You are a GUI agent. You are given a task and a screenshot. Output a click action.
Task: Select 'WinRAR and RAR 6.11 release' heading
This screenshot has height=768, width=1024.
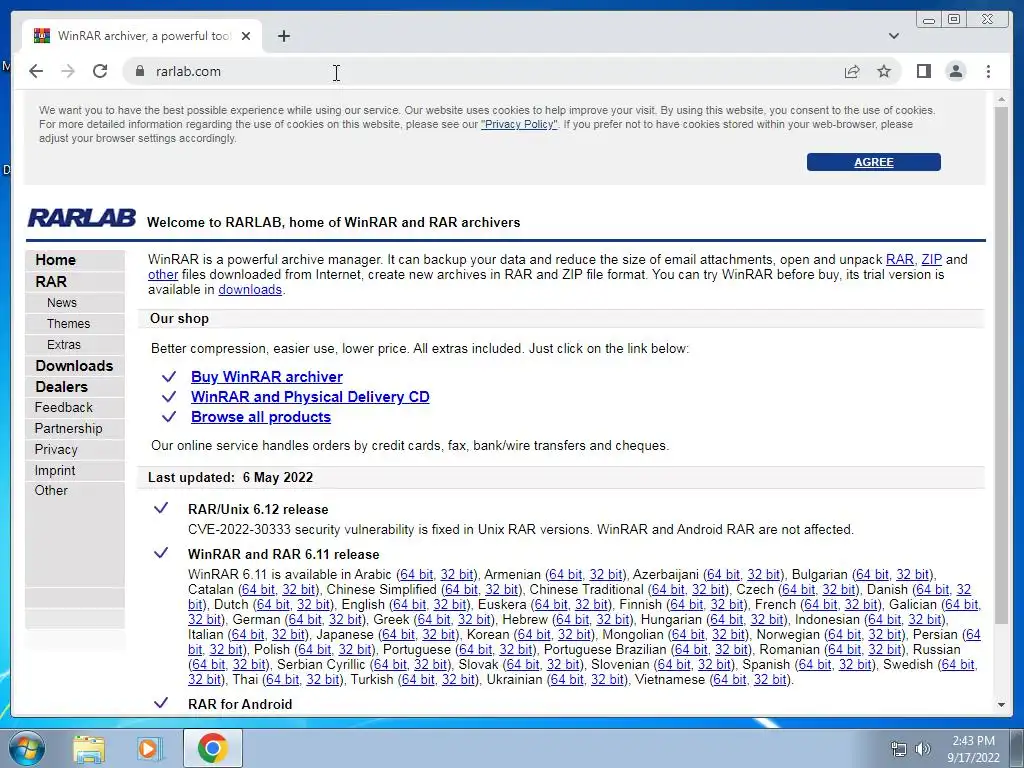(x=283, y=554)
